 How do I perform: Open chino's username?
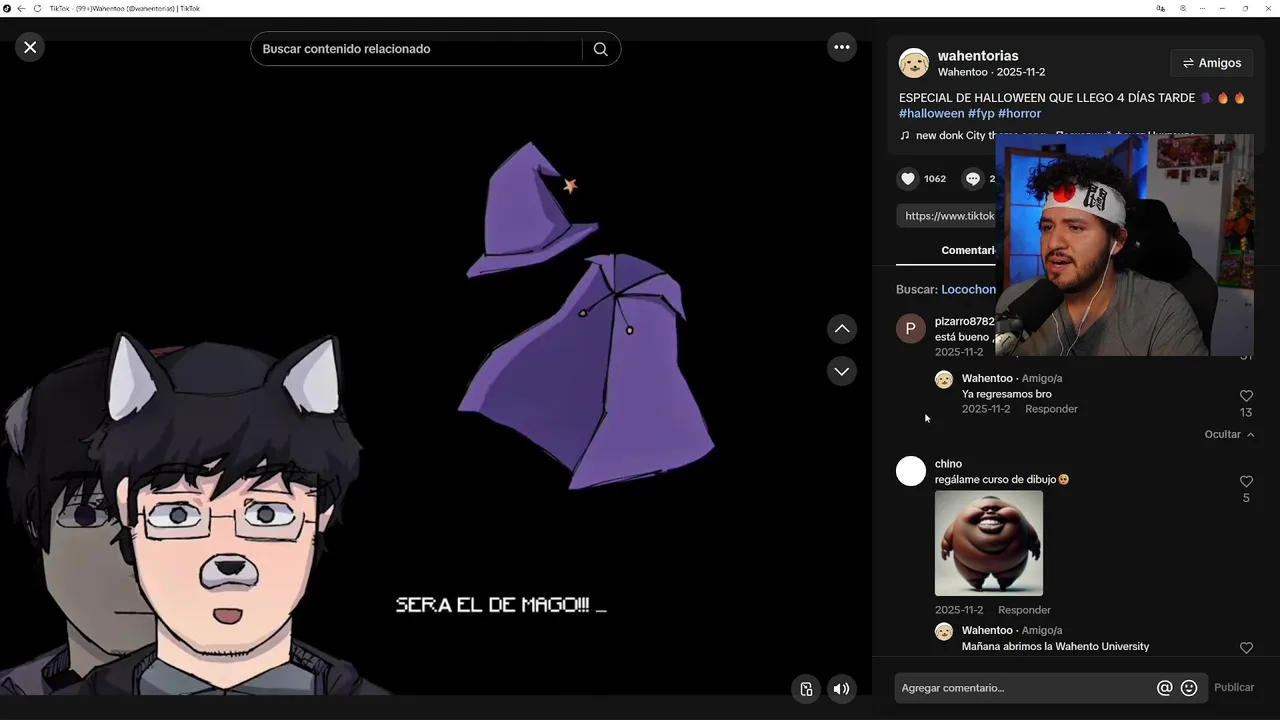(948, 464)
